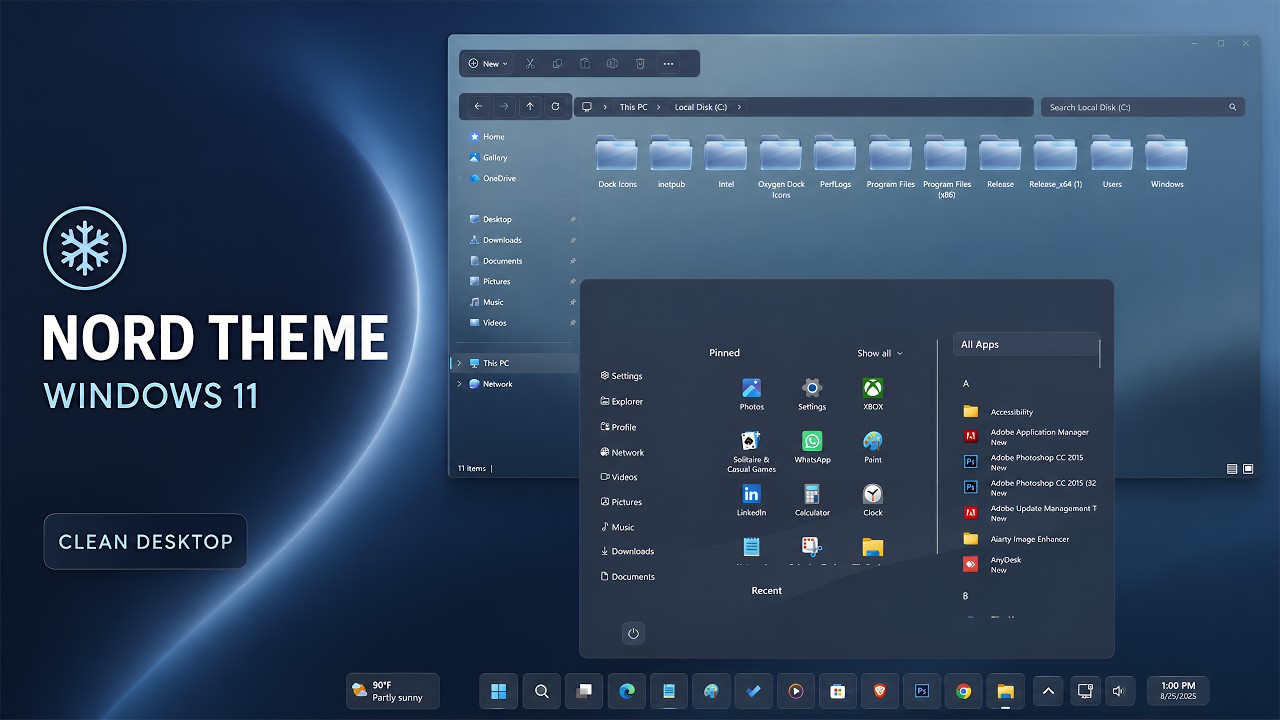Open Calculator from Pinned apps
The width and height of the screenshot is (1280, 720).
(x=812, y=500)
